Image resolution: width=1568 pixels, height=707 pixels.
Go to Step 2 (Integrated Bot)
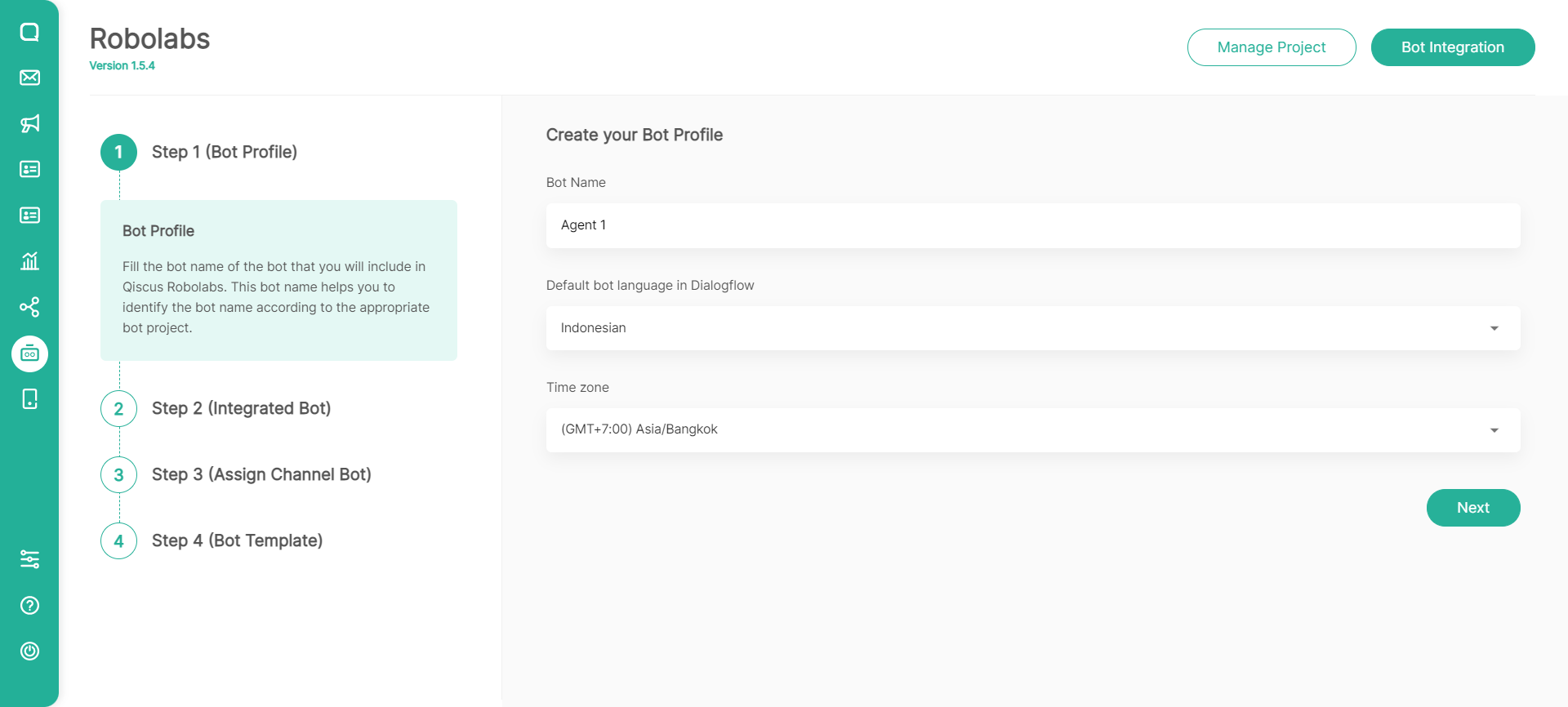241,409
